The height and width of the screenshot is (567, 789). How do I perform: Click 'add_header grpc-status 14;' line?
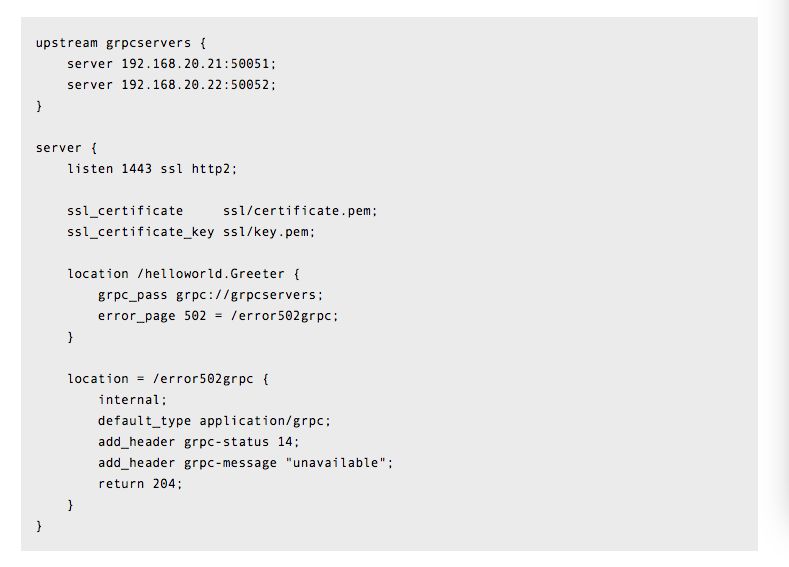coord(199,442)
